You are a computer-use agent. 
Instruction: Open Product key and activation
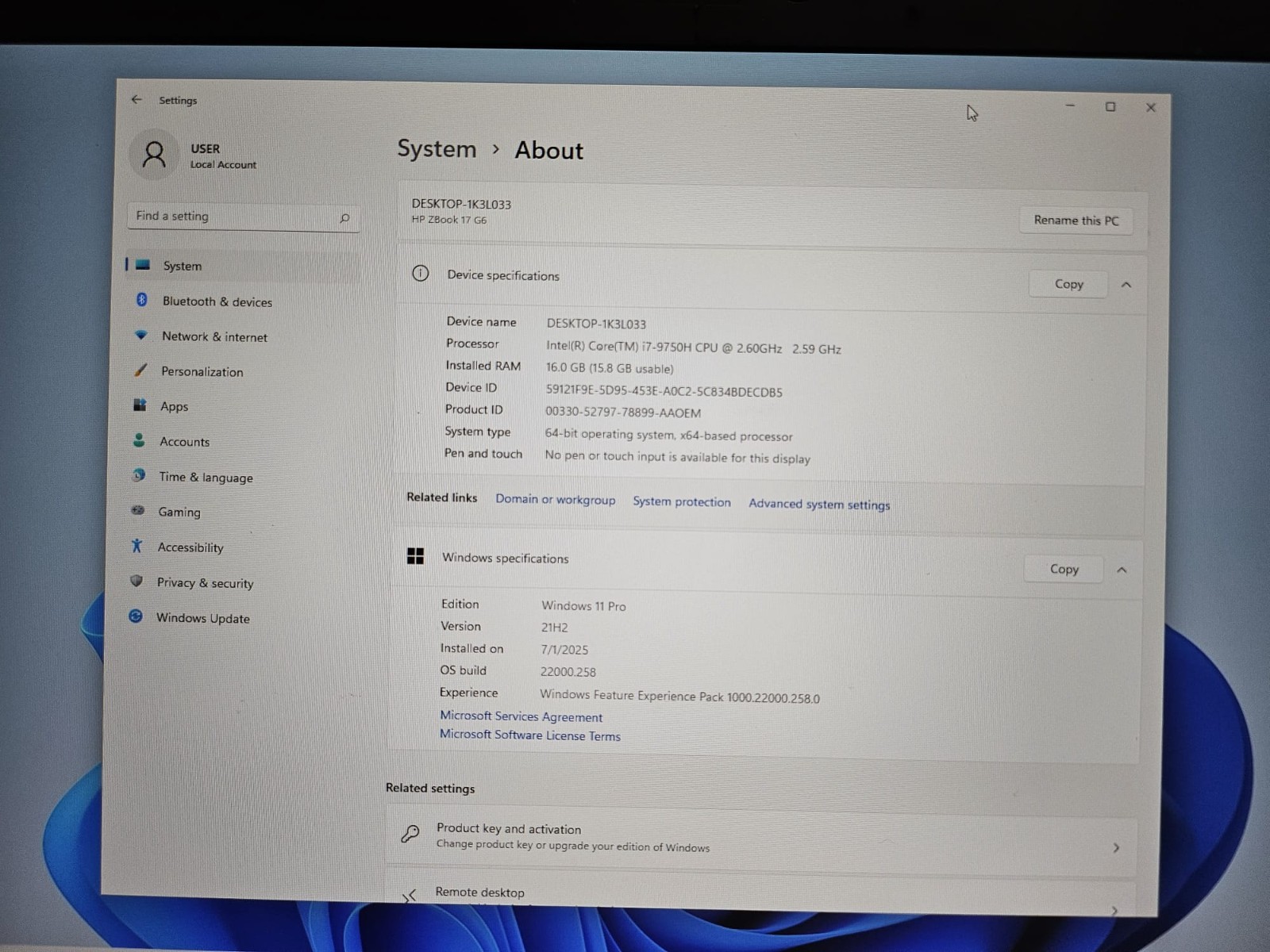761,839
